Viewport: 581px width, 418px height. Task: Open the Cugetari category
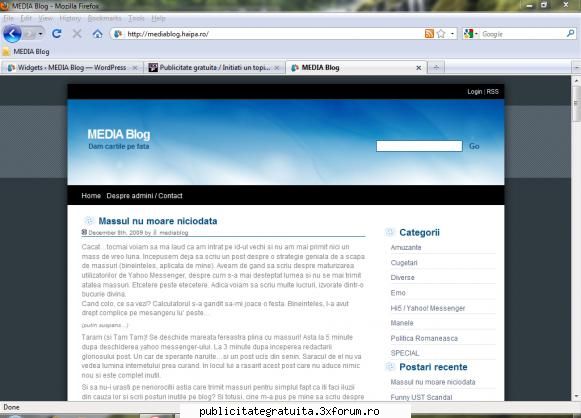(x=404, y=262)
